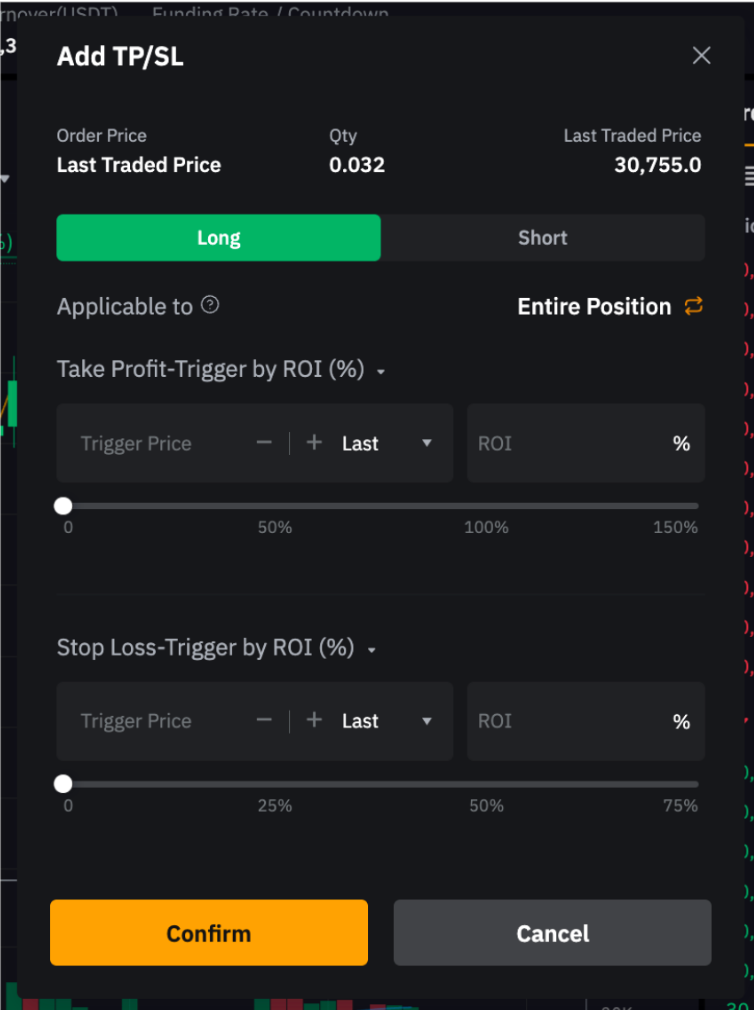Select the Long position side
The height and width of the screenshot is (1010, 754).
click(x=218, y=238)
